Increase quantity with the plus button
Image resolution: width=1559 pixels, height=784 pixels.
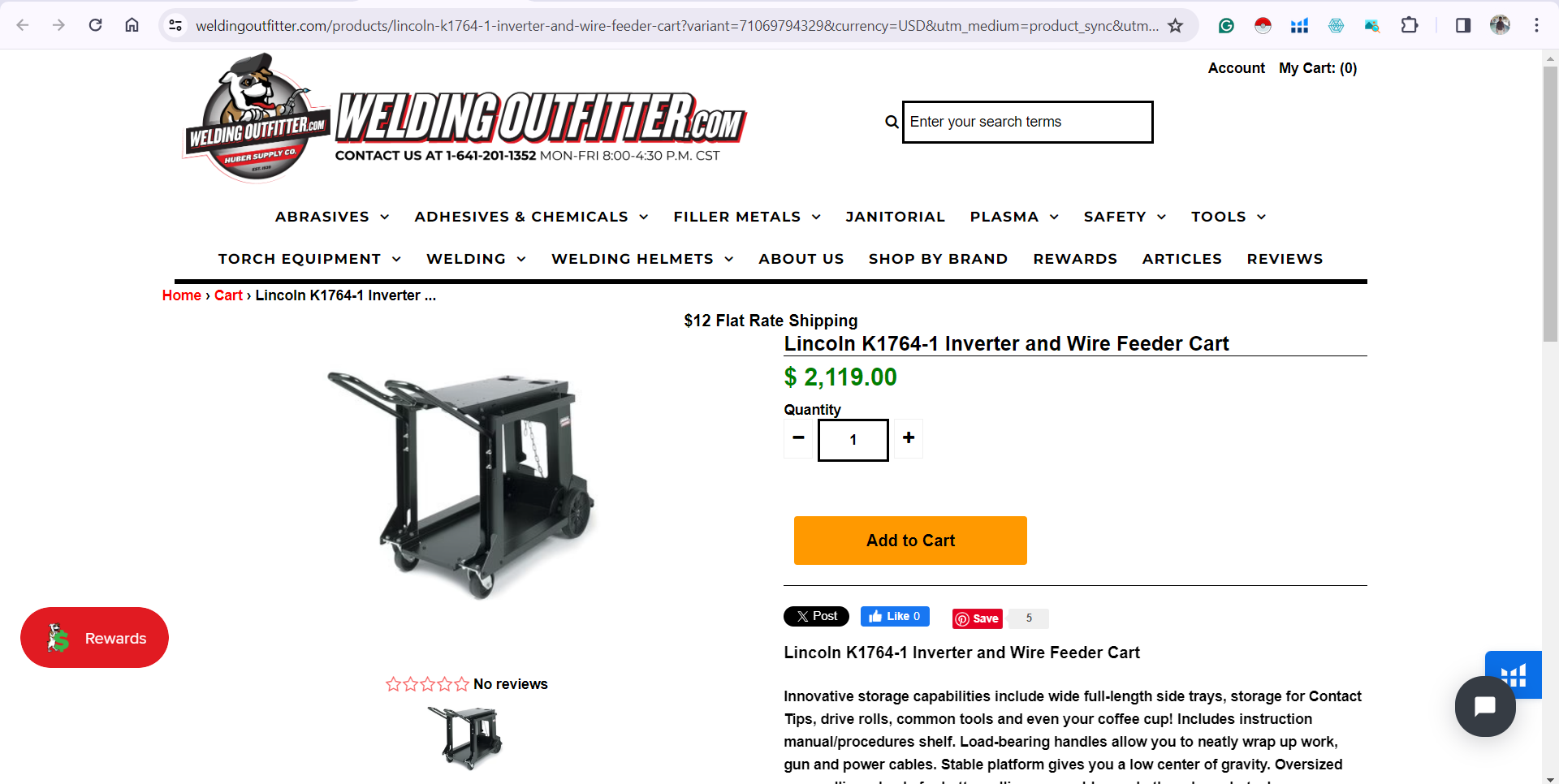point(909,438)
